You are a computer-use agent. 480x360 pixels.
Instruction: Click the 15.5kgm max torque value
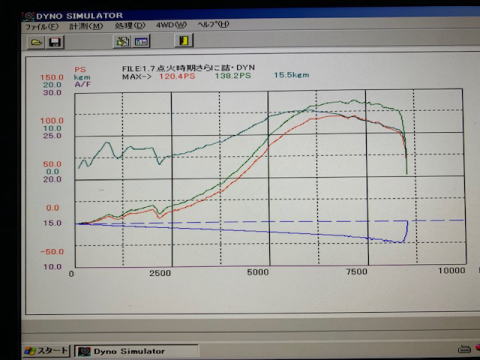click(x=292, y=75)
